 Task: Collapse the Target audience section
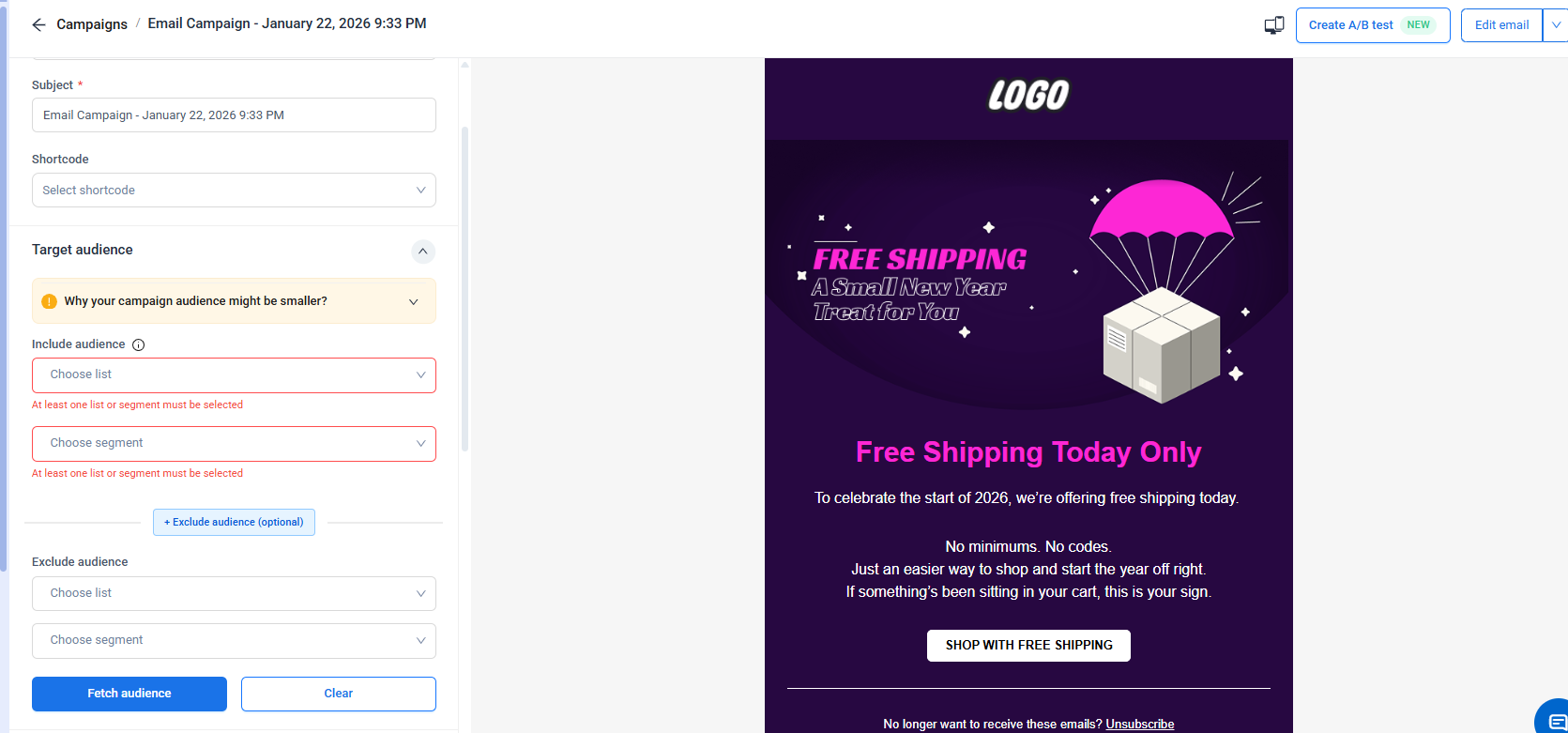point(423,251)
